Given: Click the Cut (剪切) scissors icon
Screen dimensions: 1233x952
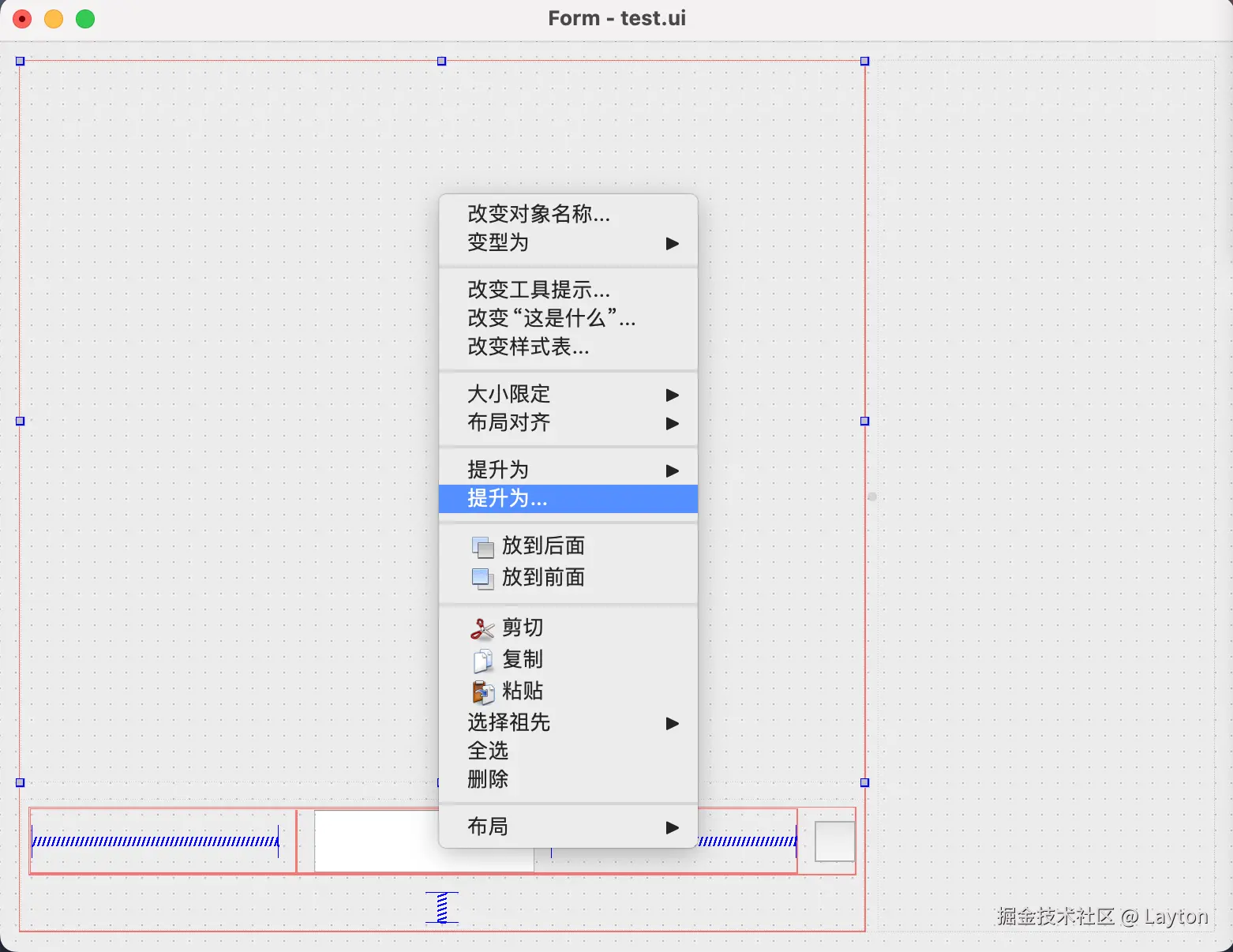Looking at the screenshot, I should (482, 628).
